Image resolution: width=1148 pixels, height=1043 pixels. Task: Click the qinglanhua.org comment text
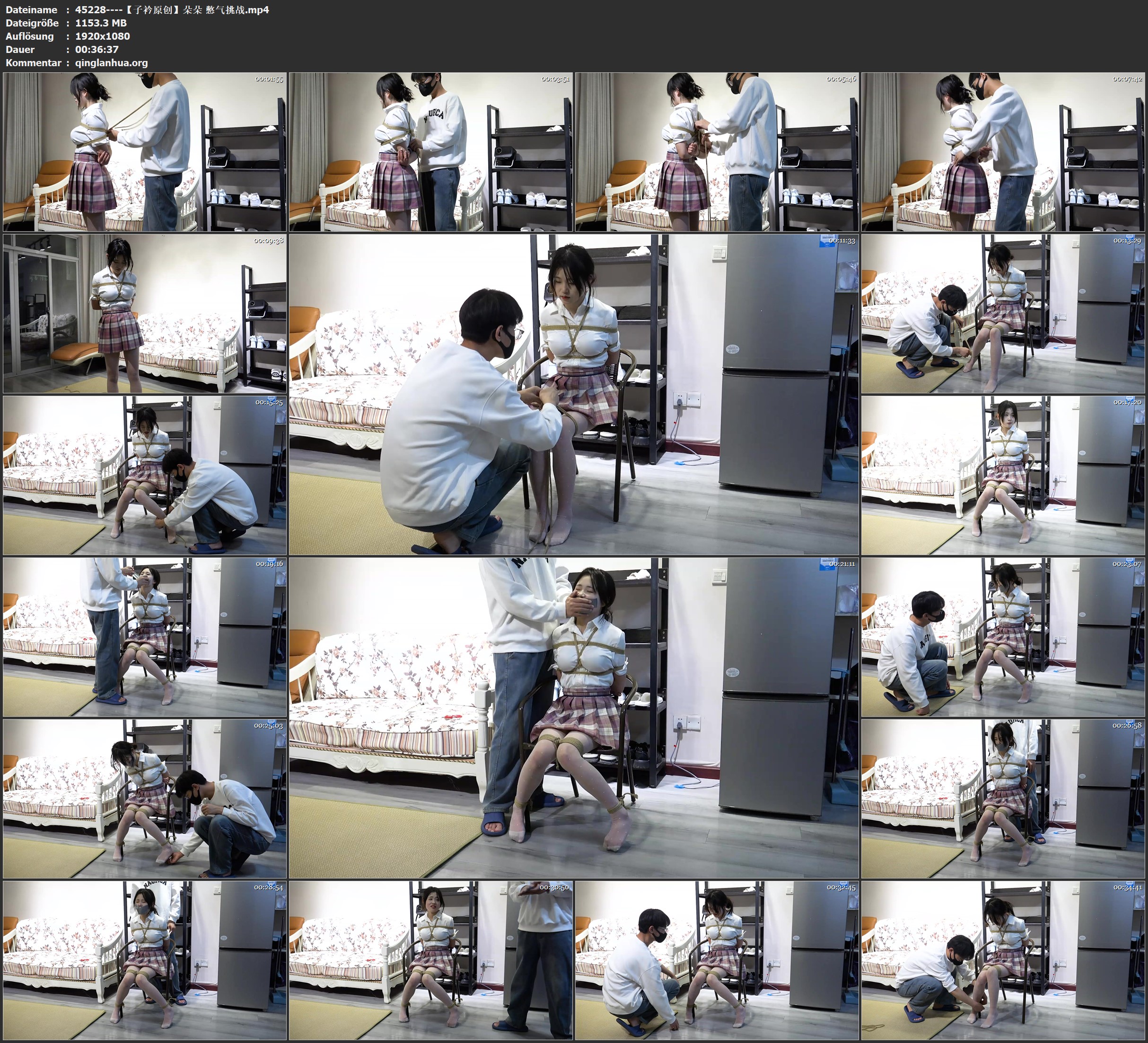click(x=111, y=62)
